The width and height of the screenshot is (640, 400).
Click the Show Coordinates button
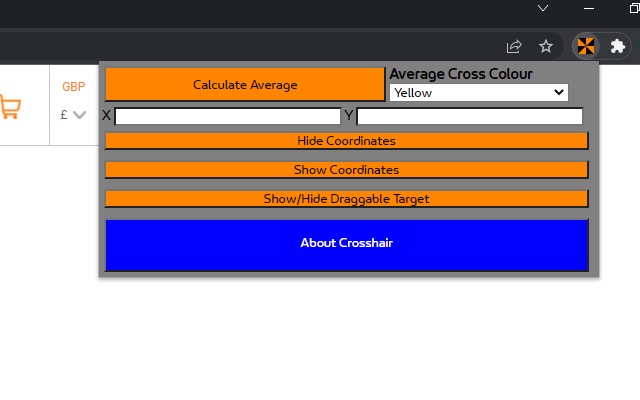pyautogui.click(x=346, y=170)
